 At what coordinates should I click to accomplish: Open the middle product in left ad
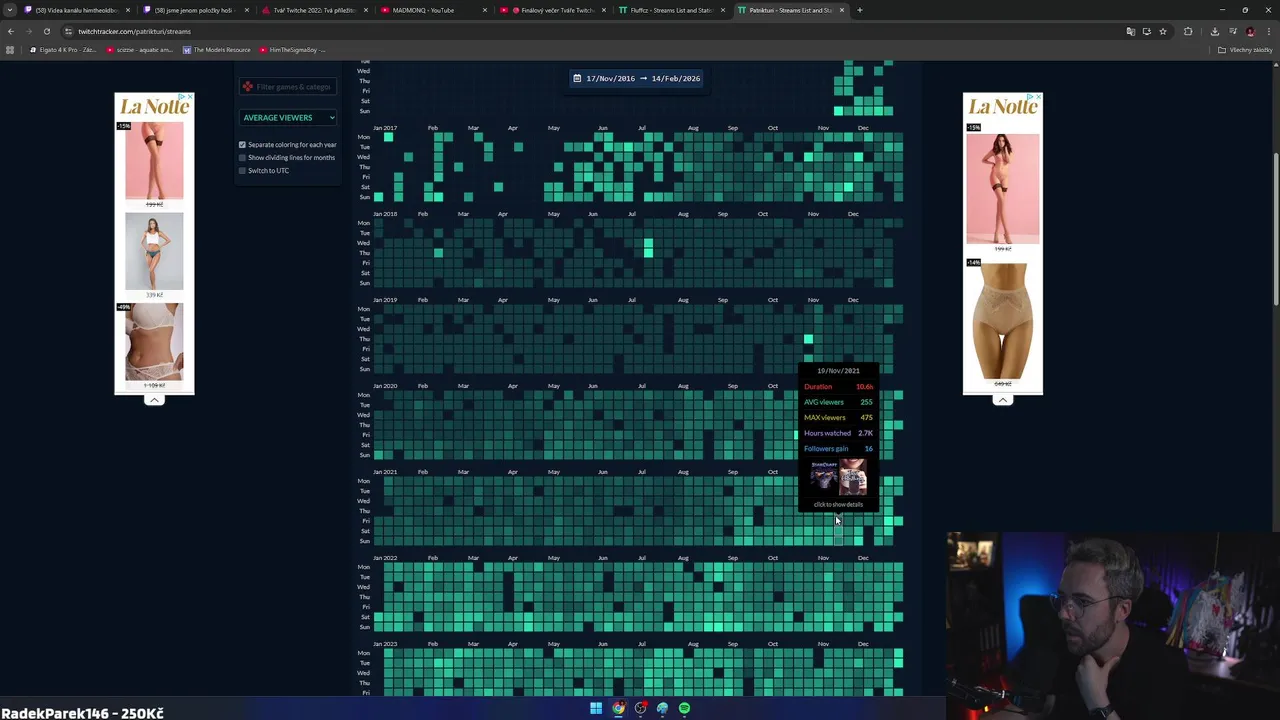point(154,252)
